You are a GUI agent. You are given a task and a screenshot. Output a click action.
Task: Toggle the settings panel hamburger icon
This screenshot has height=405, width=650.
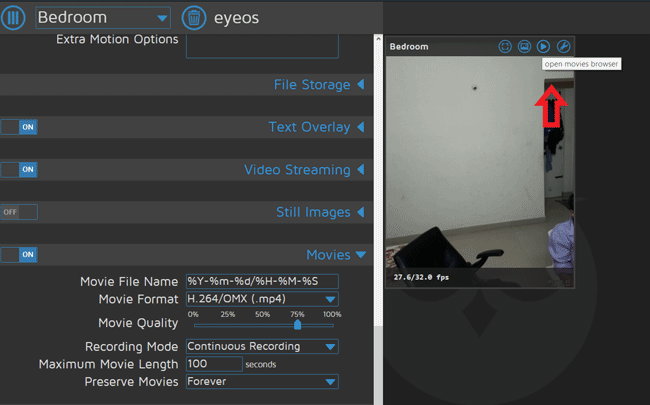[13, 18]
